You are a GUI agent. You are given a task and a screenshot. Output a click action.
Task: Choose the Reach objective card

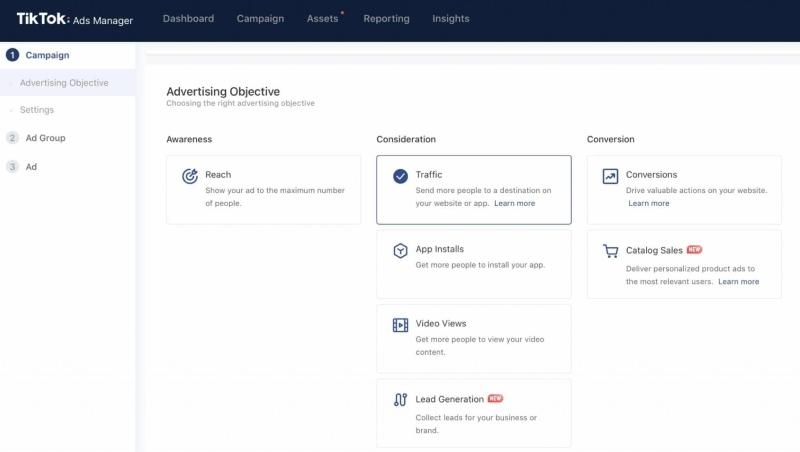point(263,190)
